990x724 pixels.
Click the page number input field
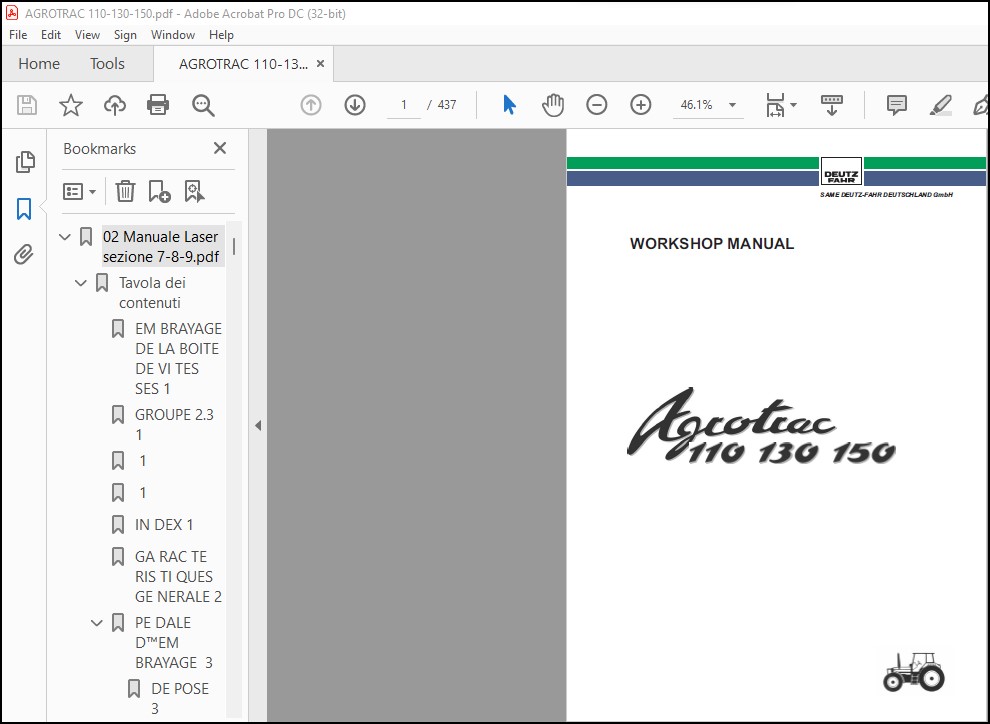coord(403,105)
